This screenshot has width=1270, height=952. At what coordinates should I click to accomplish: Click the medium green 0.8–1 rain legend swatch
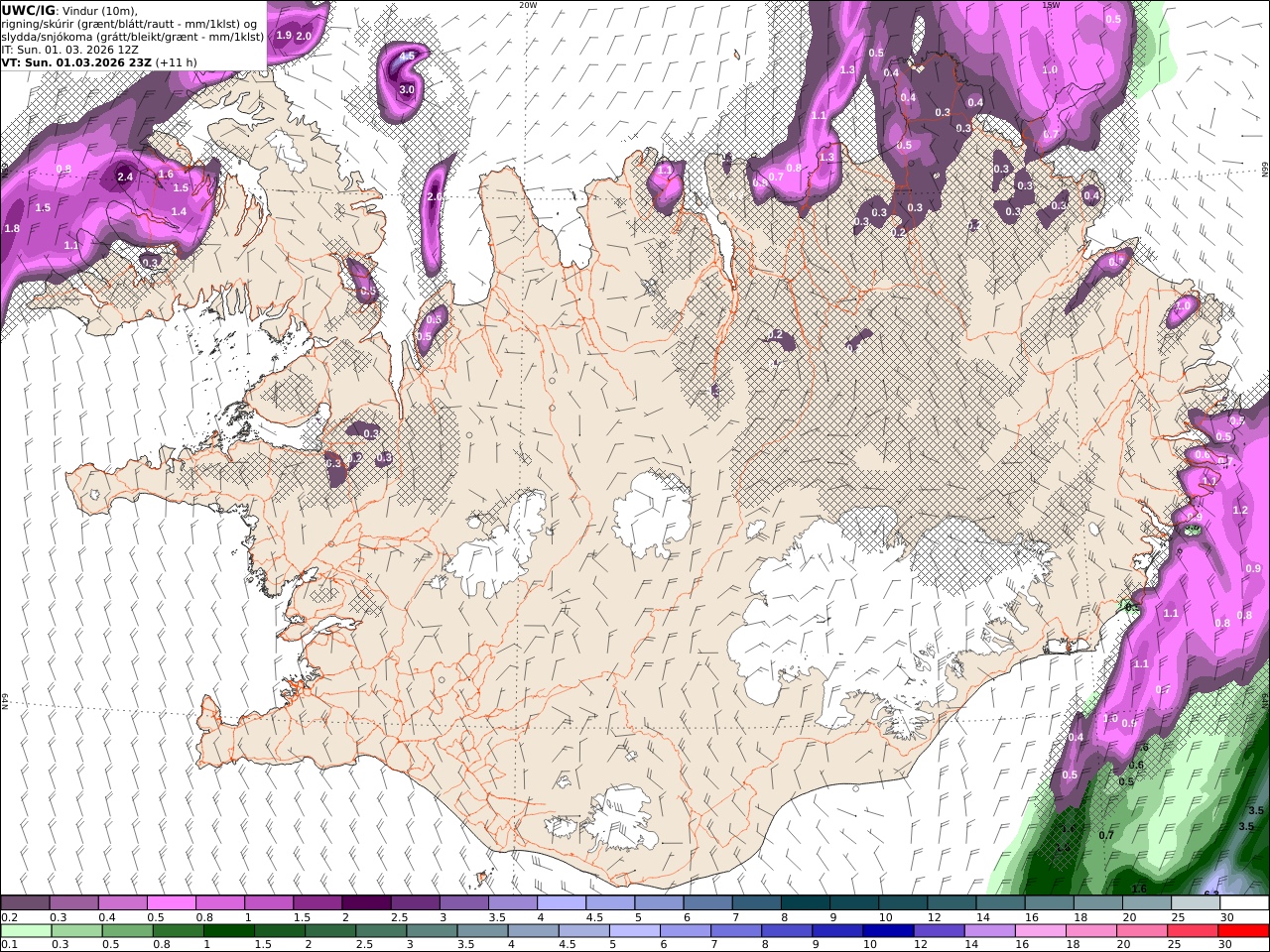(178, 930)
